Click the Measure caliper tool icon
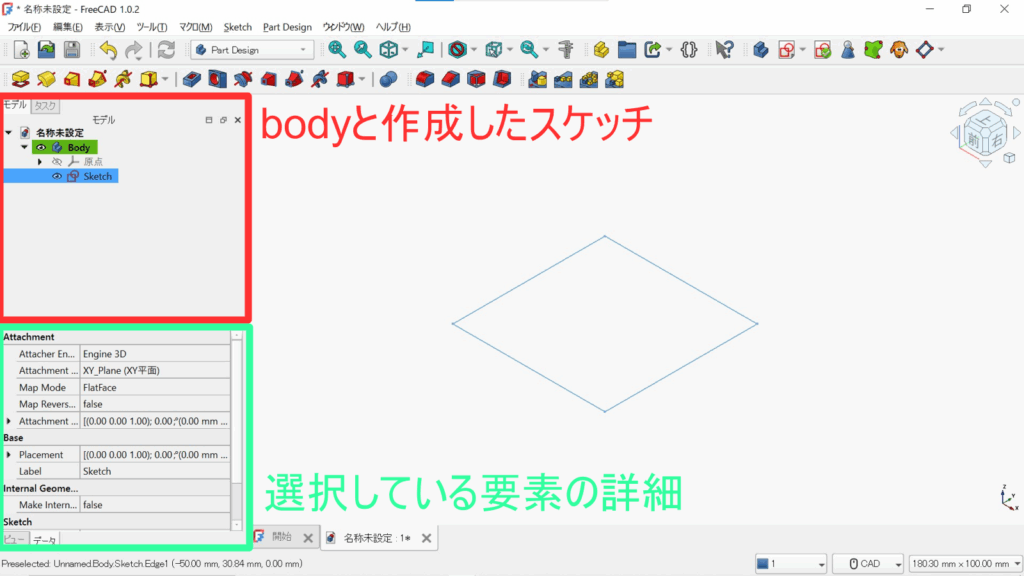 point(566,49)
